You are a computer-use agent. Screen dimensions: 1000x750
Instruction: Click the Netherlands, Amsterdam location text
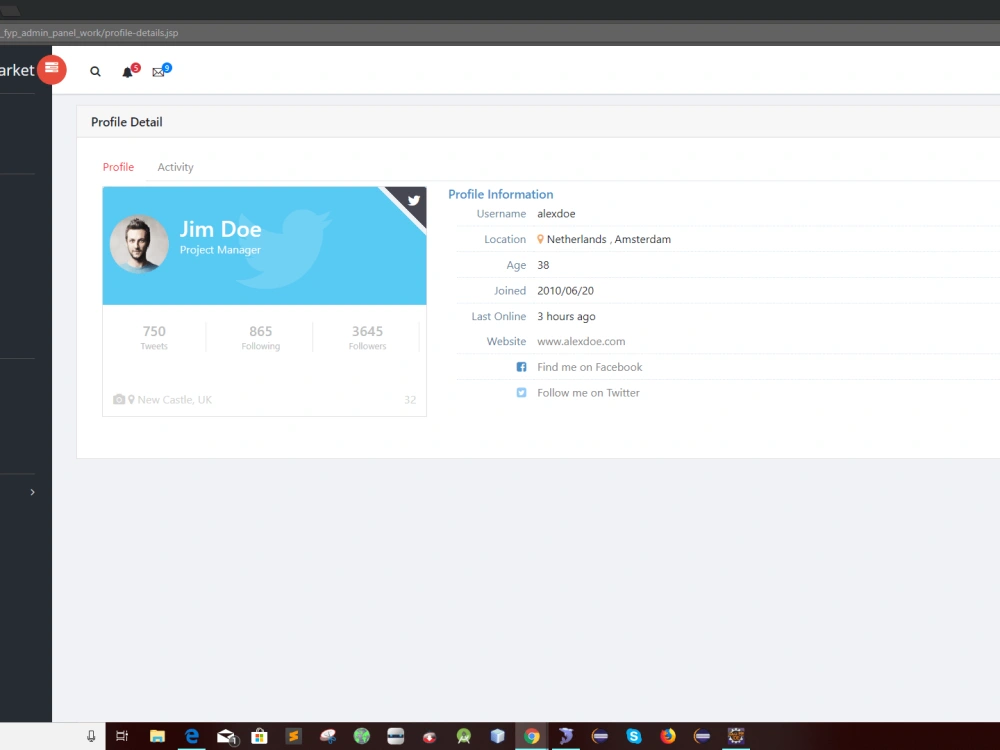(608, 239)
